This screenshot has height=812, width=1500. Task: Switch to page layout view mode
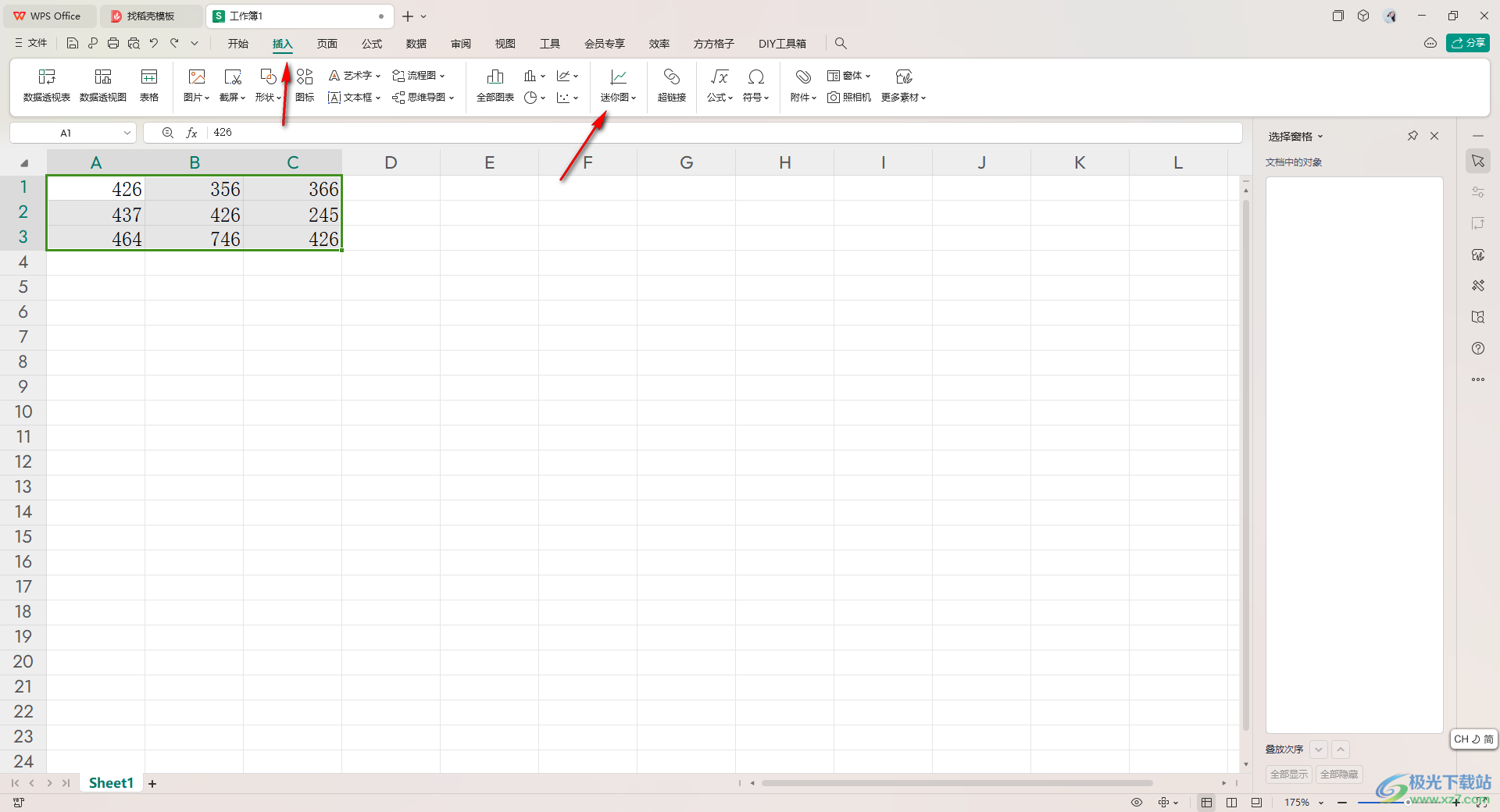tap(1256, 803)
